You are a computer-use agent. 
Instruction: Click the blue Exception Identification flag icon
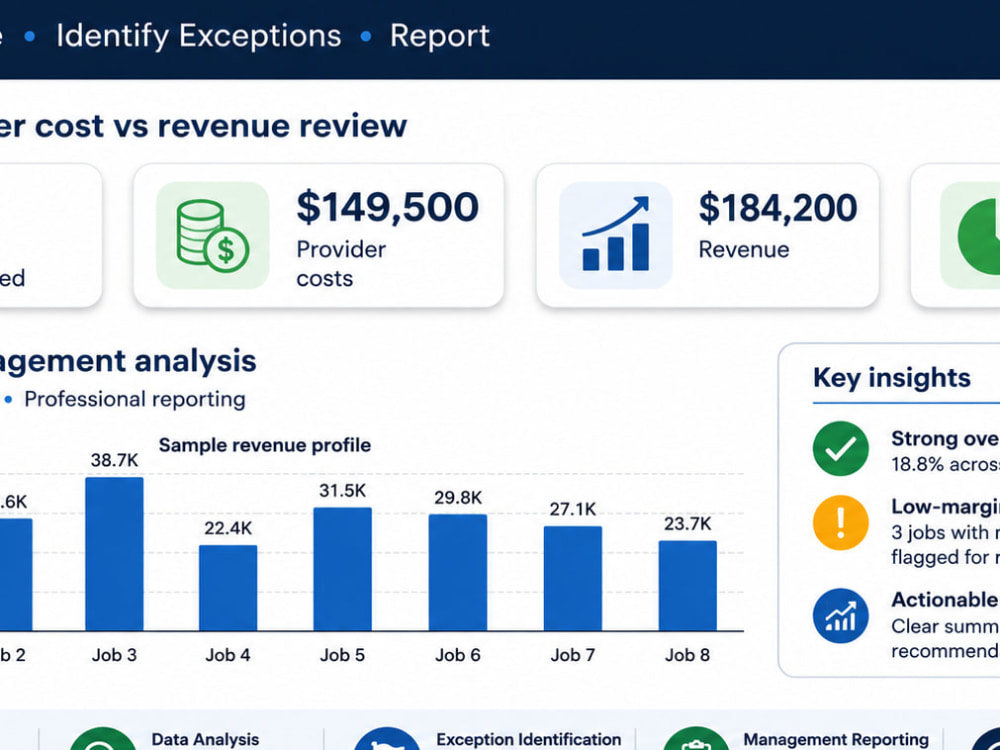387,739
